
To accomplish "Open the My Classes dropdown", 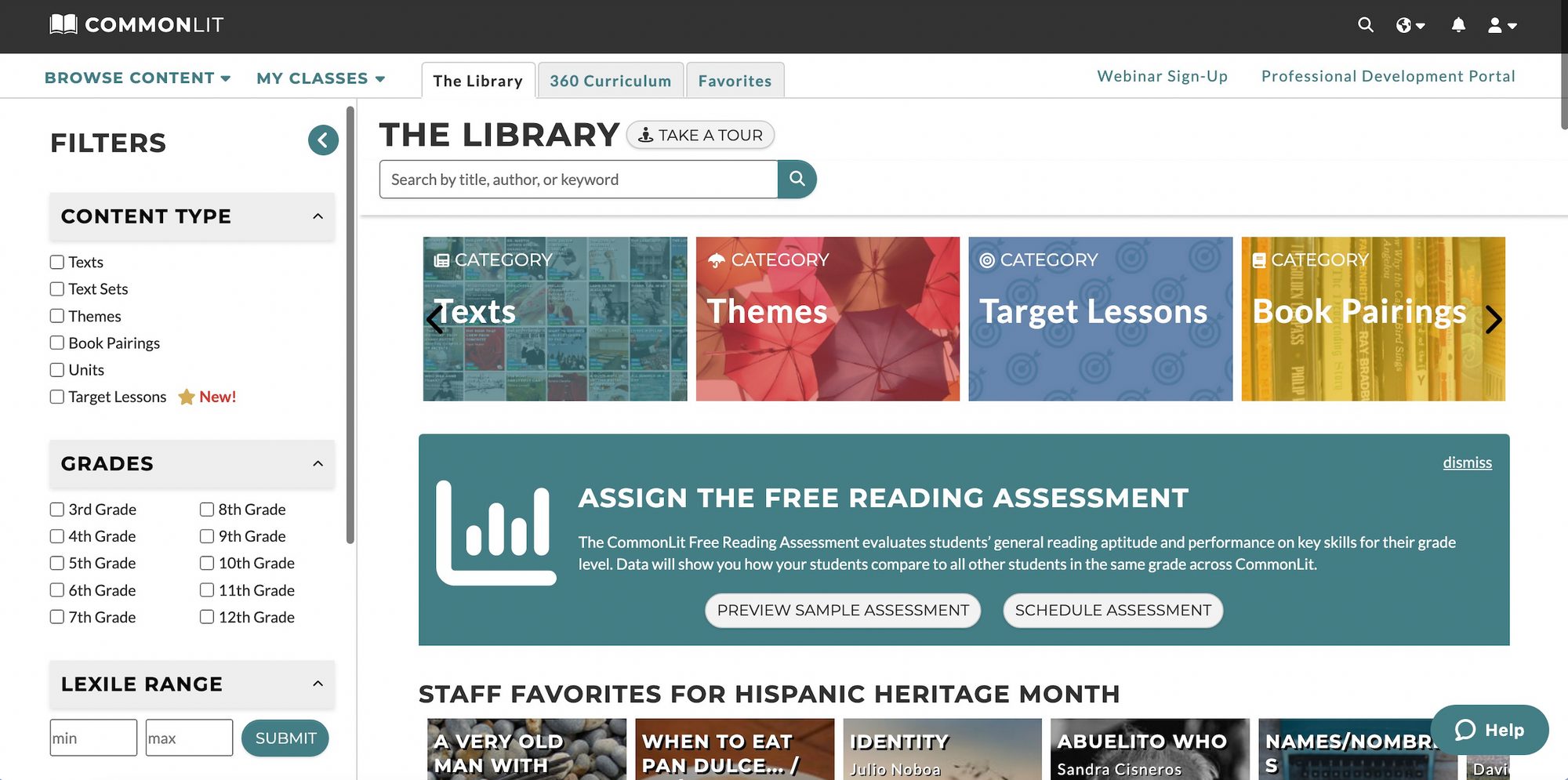I will [x=321, y=78].
